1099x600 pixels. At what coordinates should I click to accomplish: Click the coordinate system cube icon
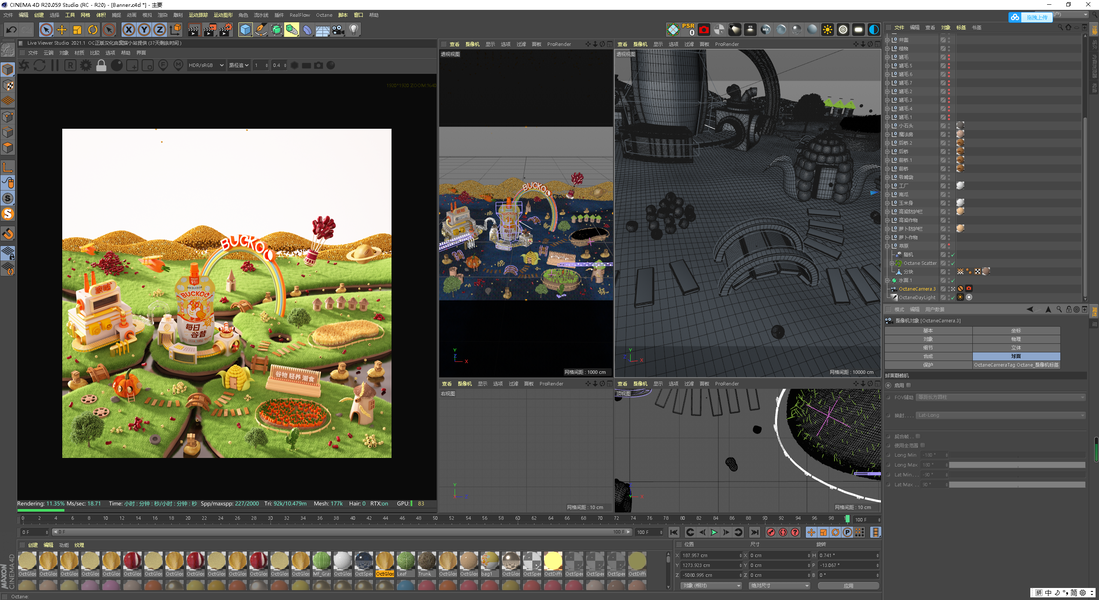tap(175, 29)
